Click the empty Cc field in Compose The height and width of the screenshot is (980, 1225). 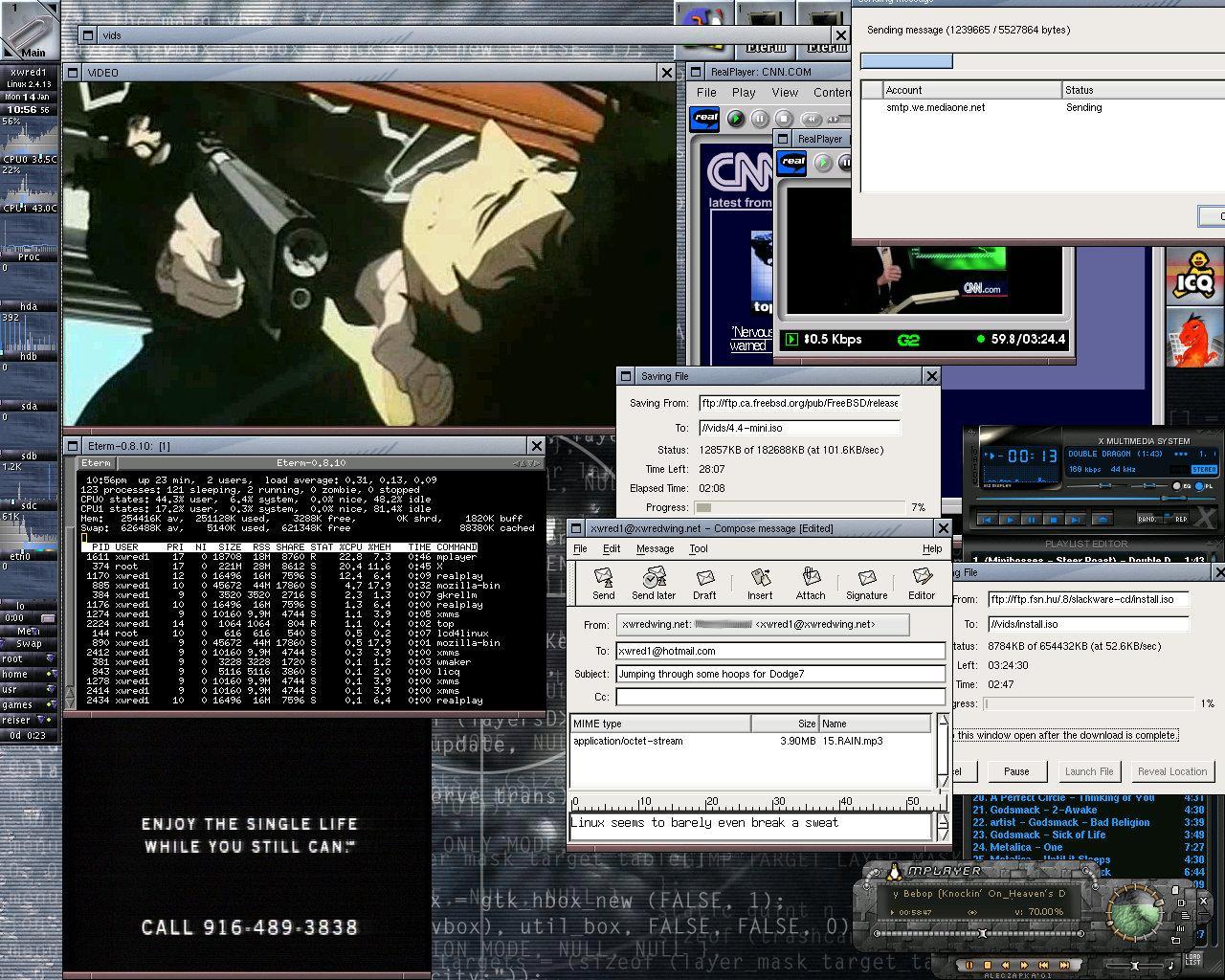pos(780,697)
